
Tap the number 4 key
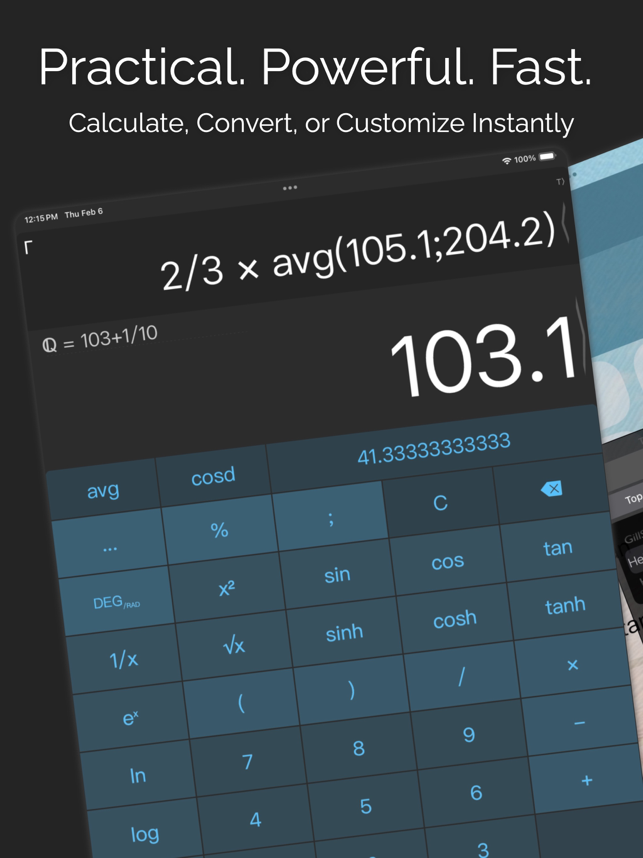255,820
